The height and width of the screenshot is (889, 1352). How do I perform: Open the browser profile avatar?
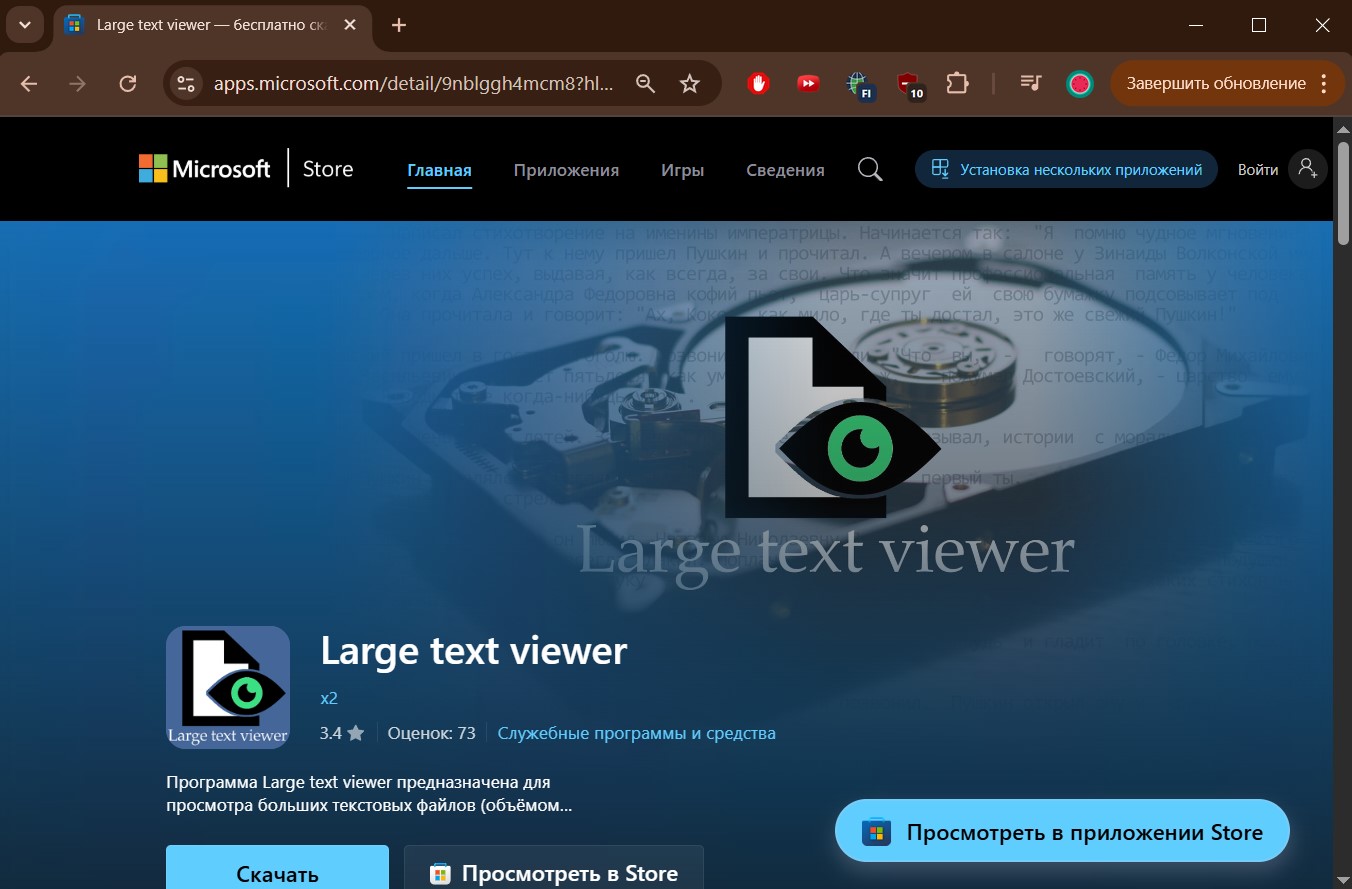click(x=1079, y=84)
